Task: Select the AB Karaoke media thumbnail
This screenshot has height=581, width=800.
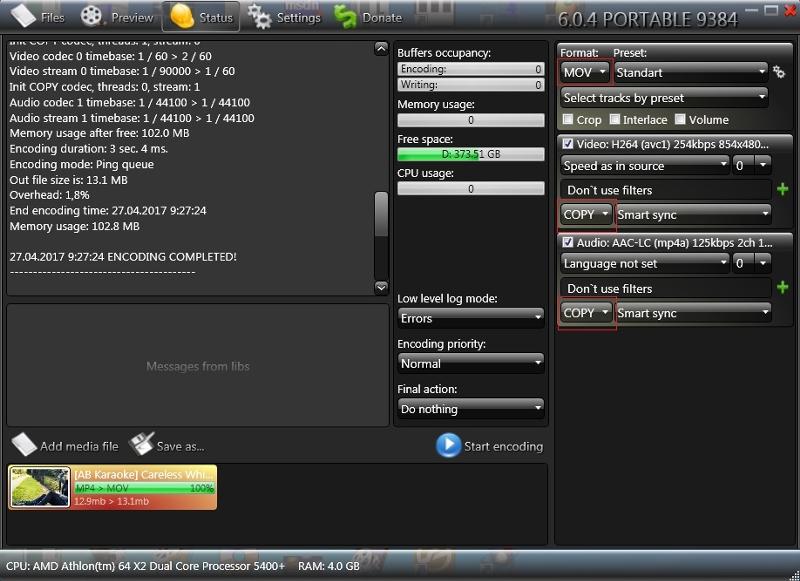Action: click(40, 487)
